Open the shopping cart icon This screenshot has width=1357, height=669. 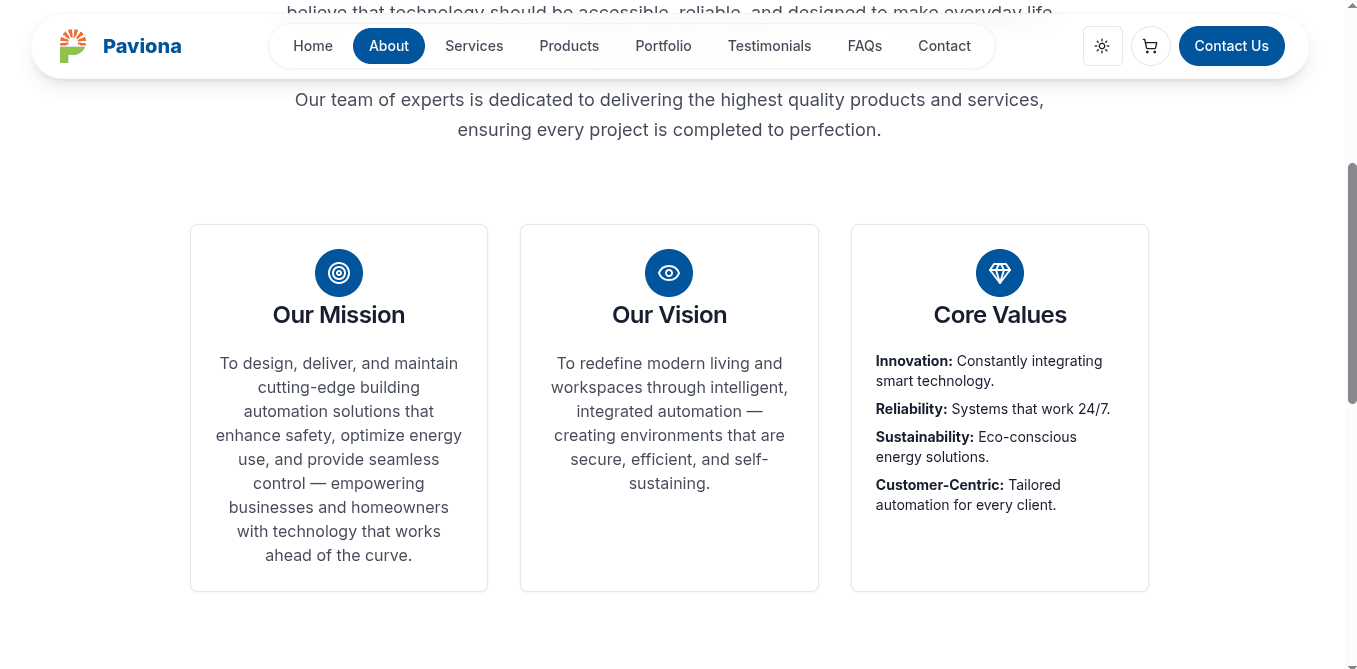pos(1150,46)
